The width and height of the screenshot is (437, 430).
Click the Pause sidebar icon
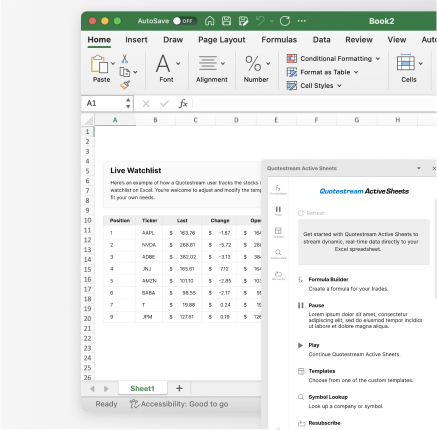[x=278, y=211]
